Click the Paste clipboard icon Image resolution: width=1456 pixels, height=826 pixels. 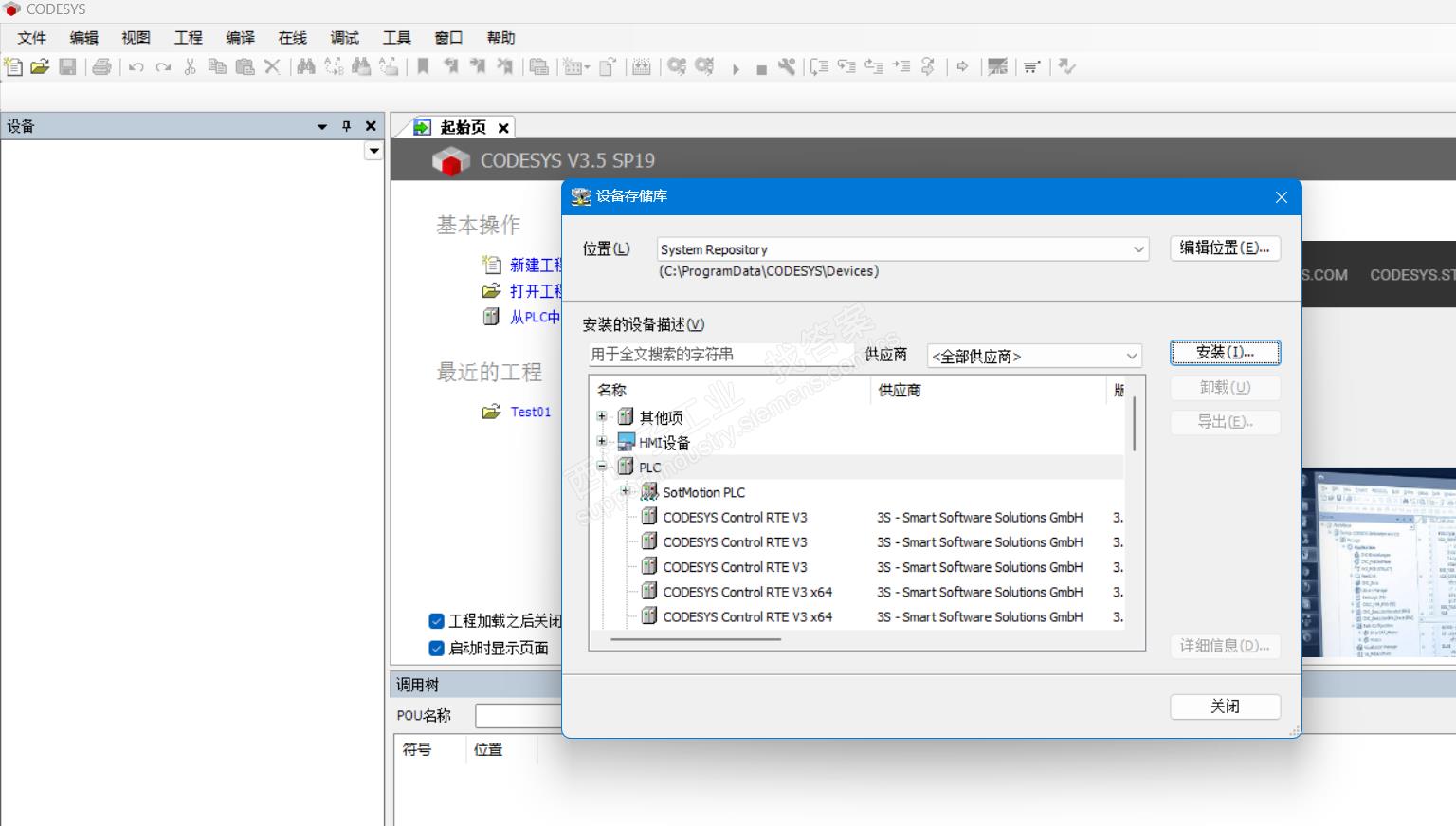(245, 66)
